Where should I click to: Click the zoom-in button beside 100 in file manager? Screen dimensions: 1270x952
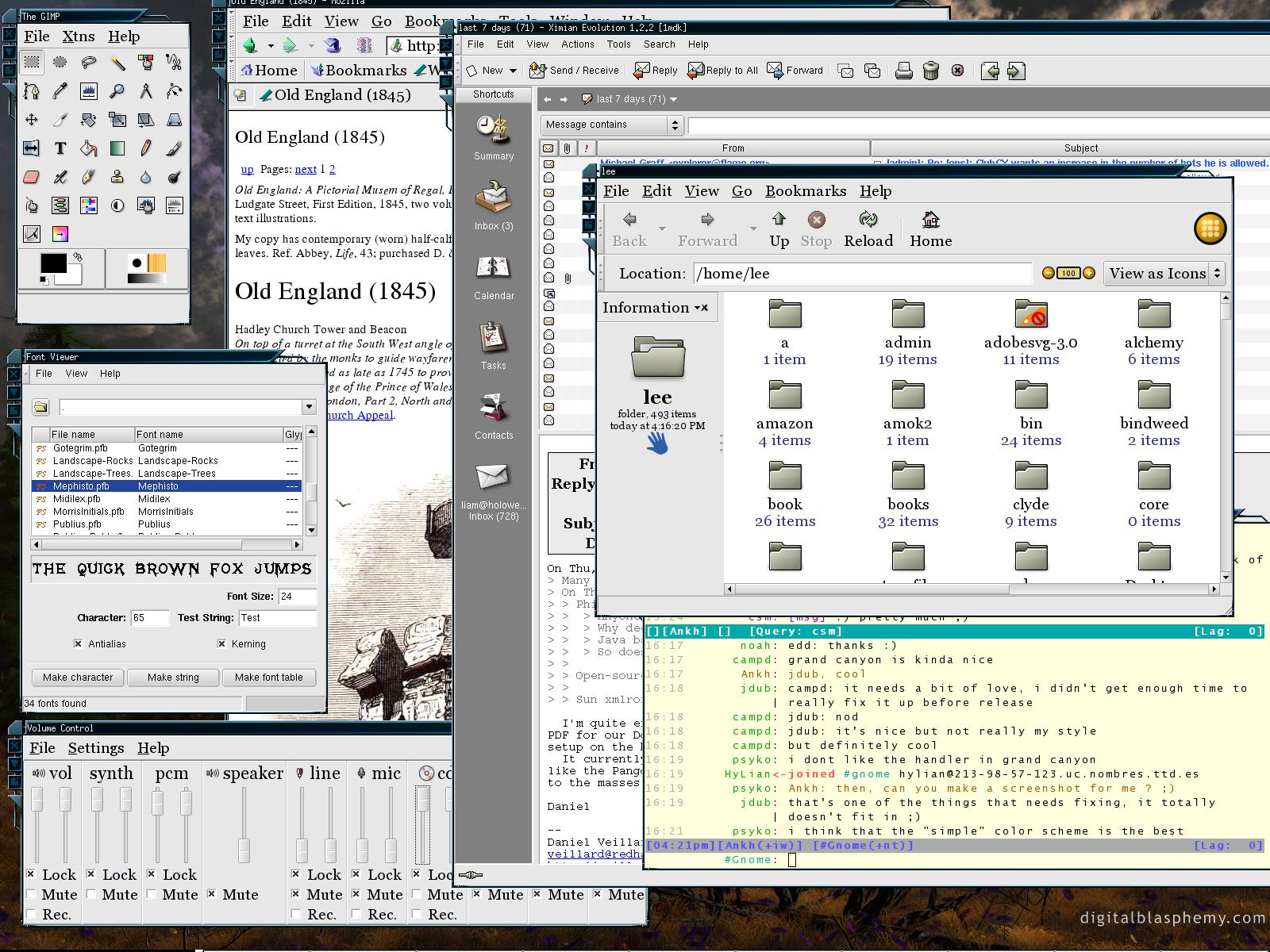pyautogui.click(x=1089, y=273)
